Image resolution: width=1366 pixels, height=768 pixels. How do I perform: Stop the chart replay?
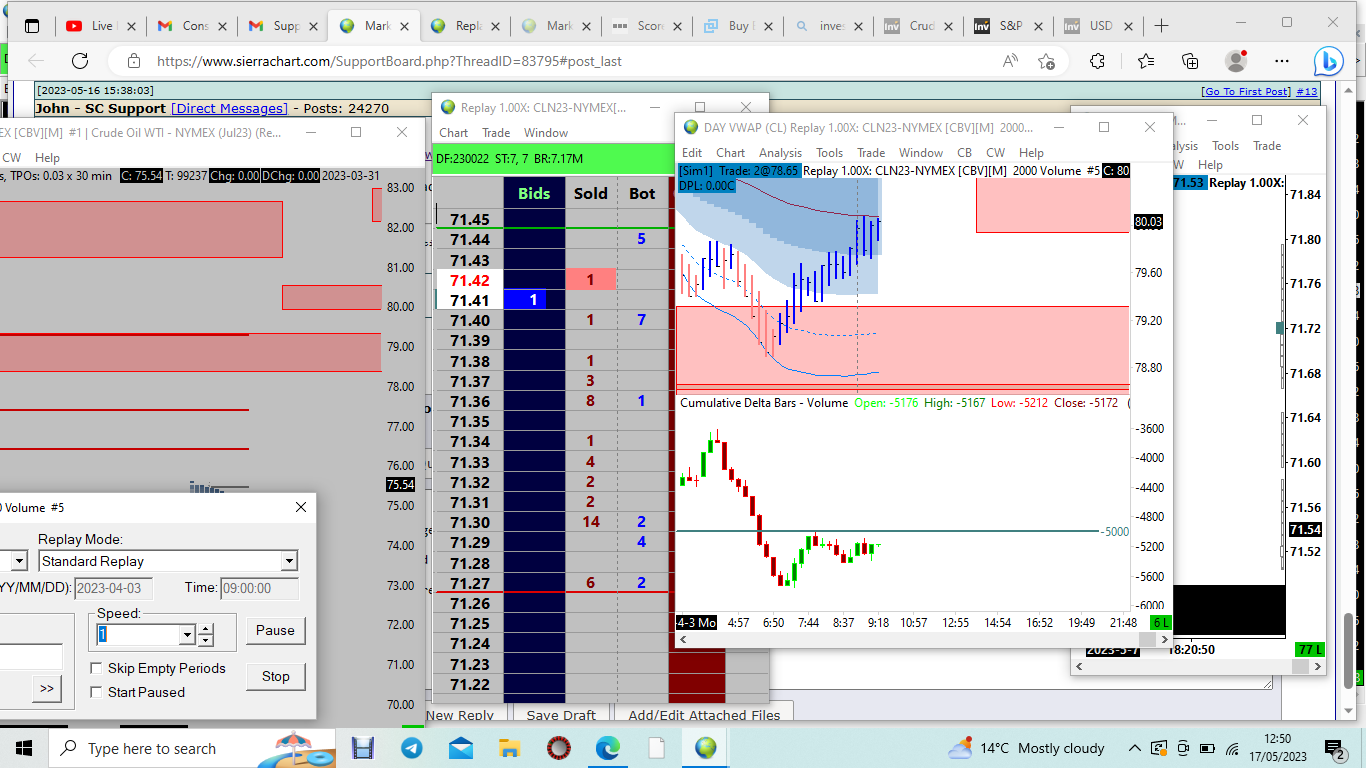[x=275, y=676]
